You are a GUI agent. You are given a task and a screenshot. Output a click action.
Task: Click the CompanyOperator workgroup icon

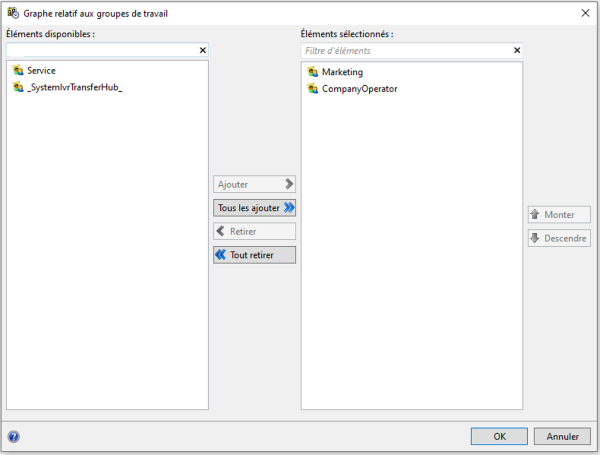313,89
